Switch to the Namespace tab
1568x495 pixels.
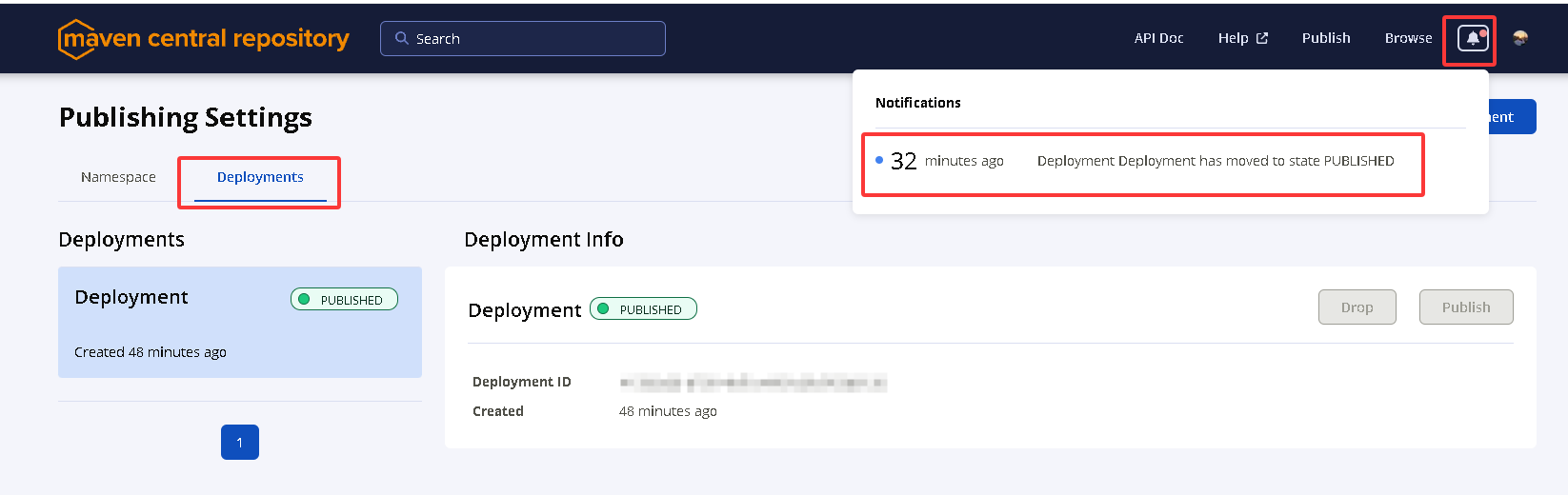coord(118,177)
